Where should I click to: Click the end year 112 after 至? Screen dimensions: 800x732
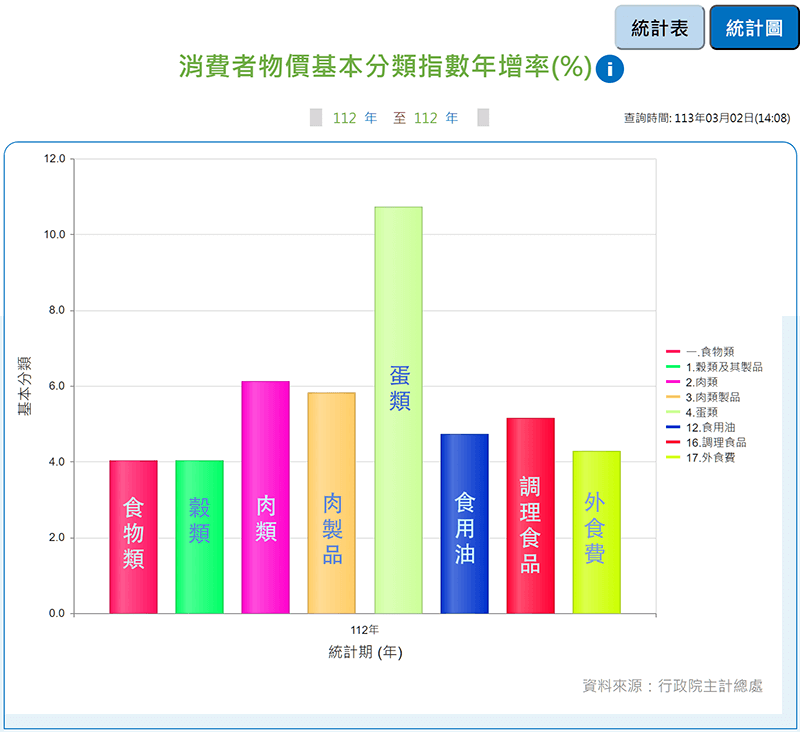(x=426, y=118)
